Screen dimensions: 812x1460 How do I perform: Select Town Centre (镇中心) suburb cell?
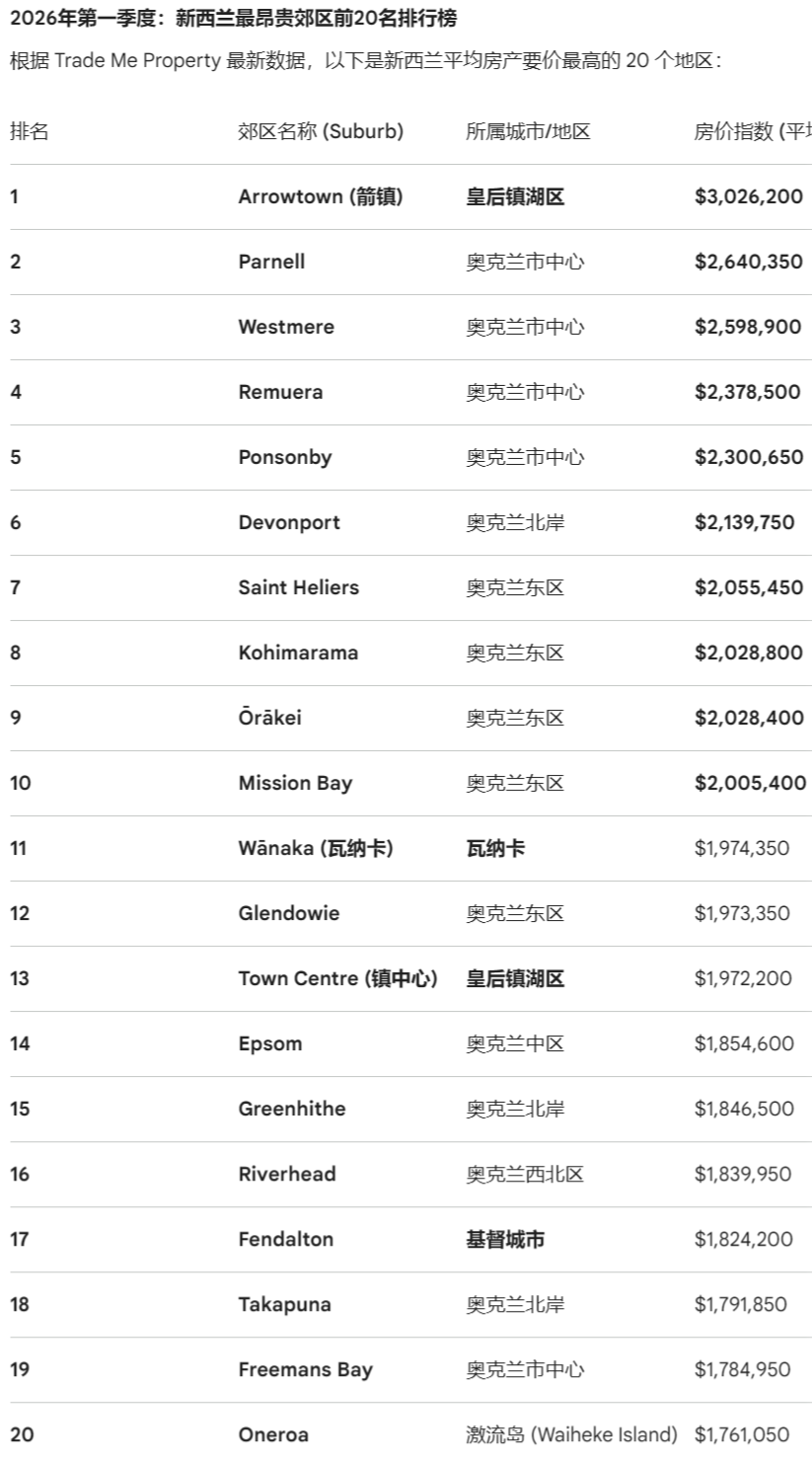337,978
